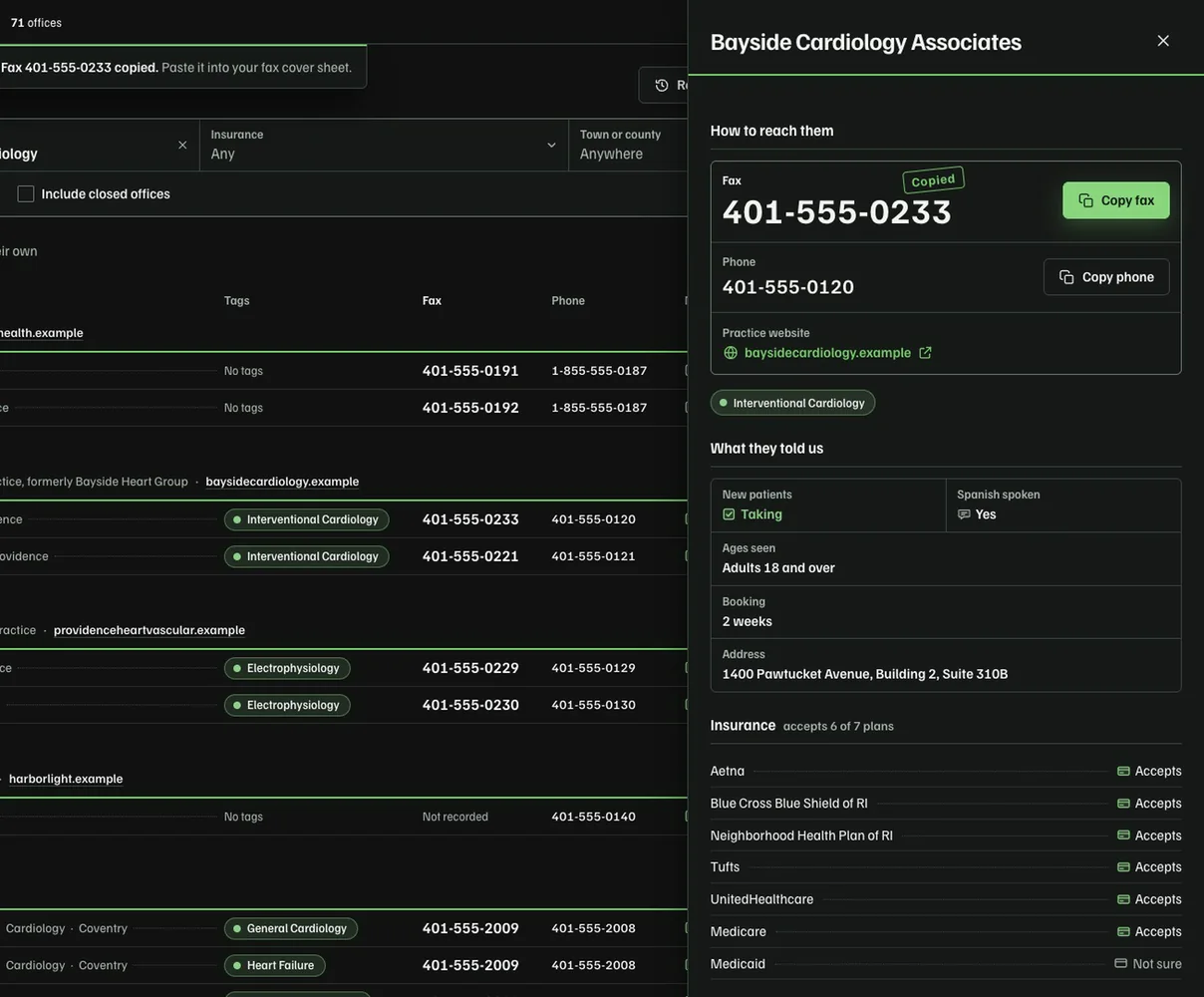Screen dimensions: 1204x997
Task: Click phone number 401-555-0129
Action: tap(594, 668)
